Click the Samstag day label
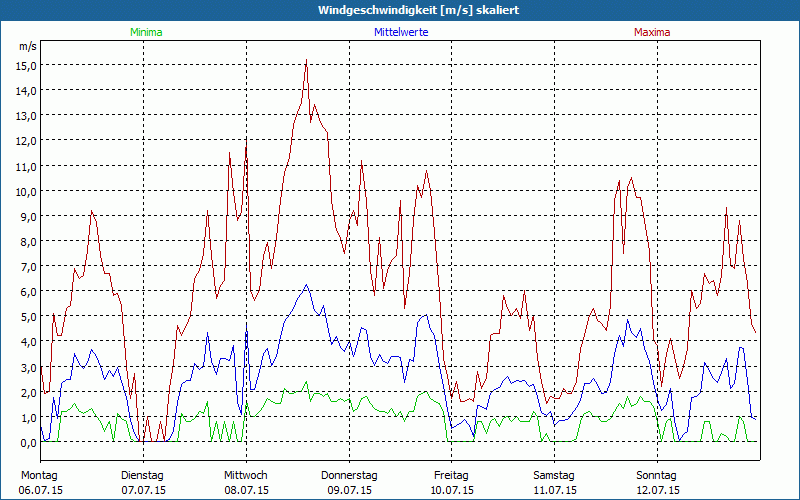 tap(555, 475)
